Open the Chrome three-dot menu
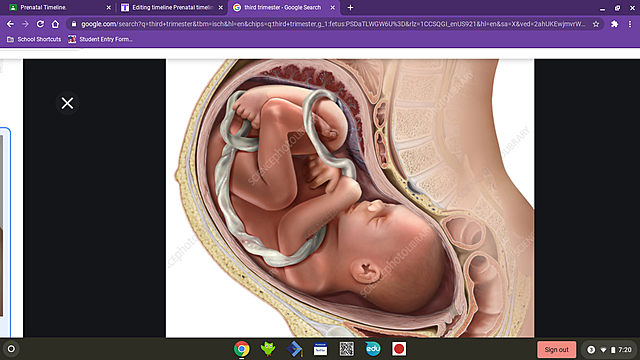This screenshot has width=640, height=360. pos(630,24)
